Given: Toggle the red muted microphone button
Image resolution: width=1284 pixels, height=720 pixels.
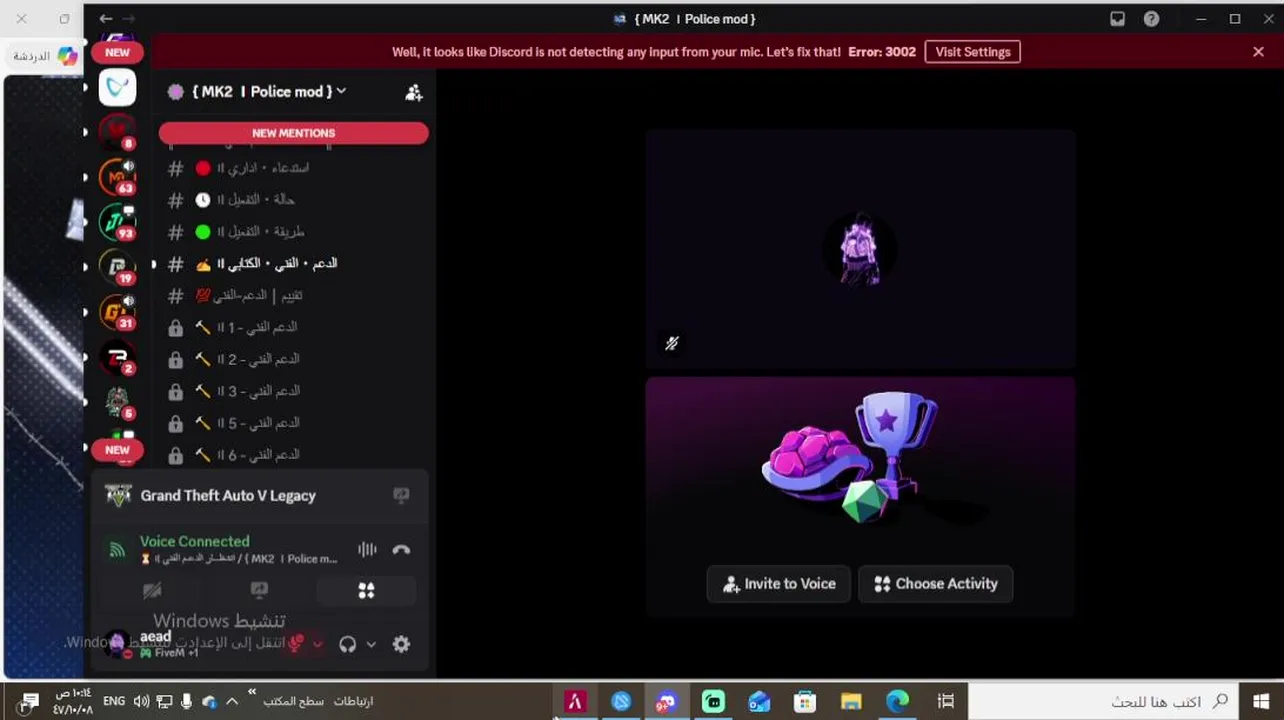Looking at the screenshot, I should (296, 644).
